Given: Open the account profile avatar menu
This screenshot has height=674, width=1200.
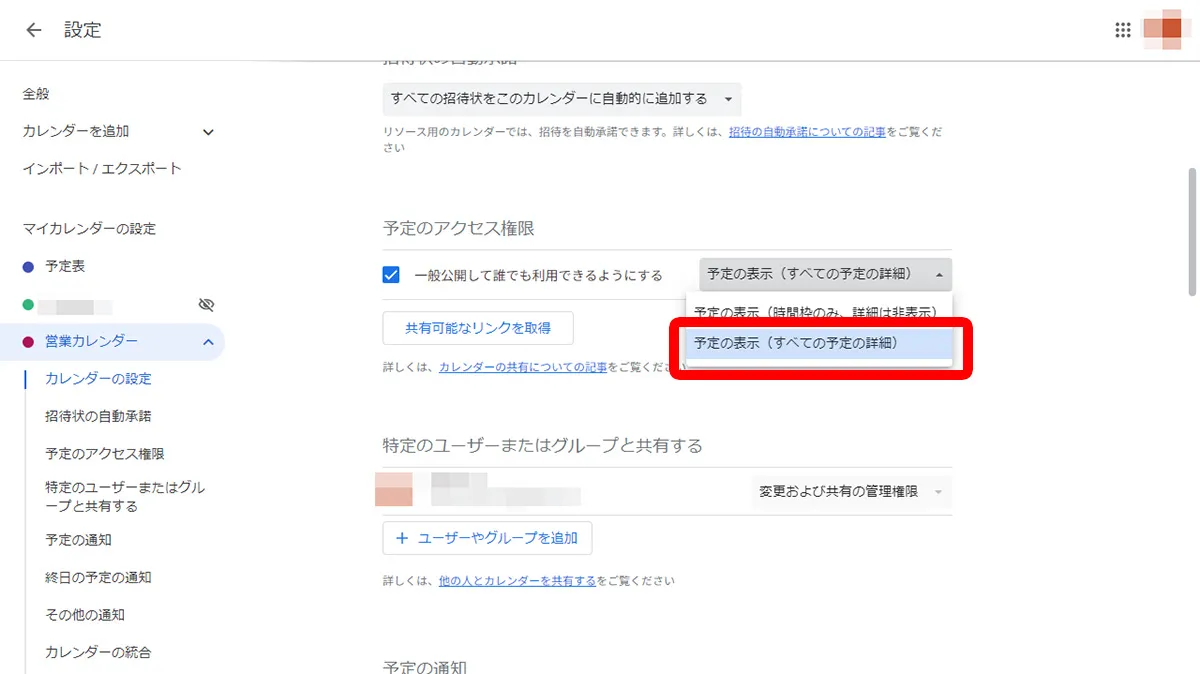Looking at the screenshot, I should pos(1163,30).
